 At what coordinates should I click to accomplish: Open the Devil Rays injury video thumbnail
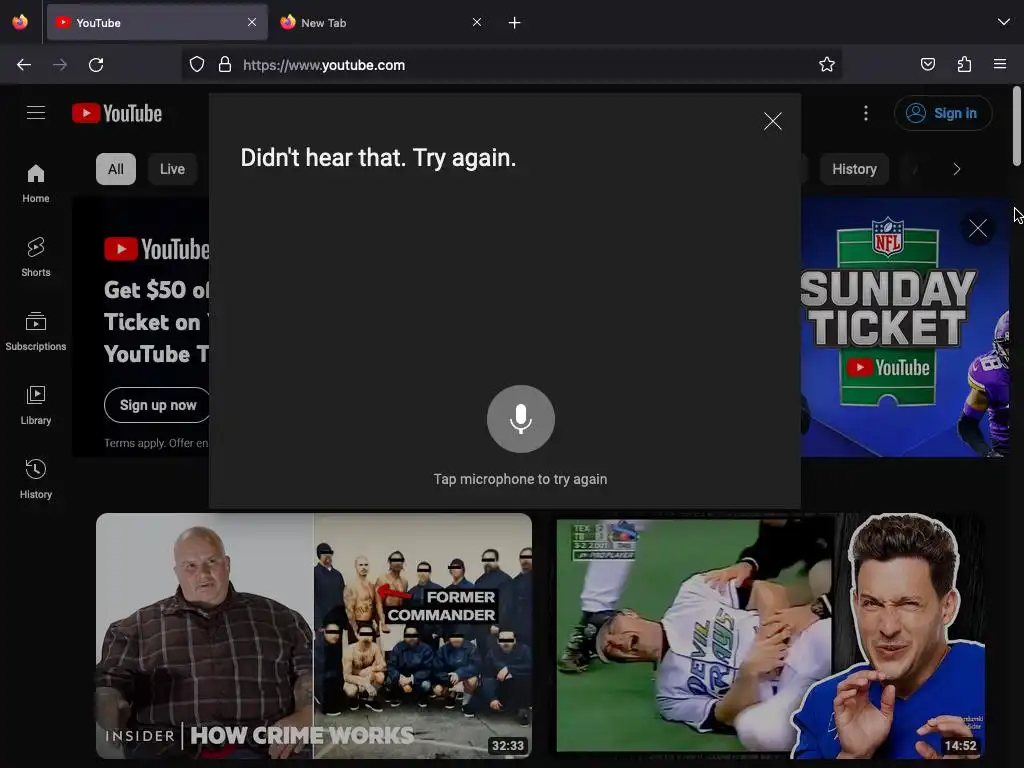771,635
